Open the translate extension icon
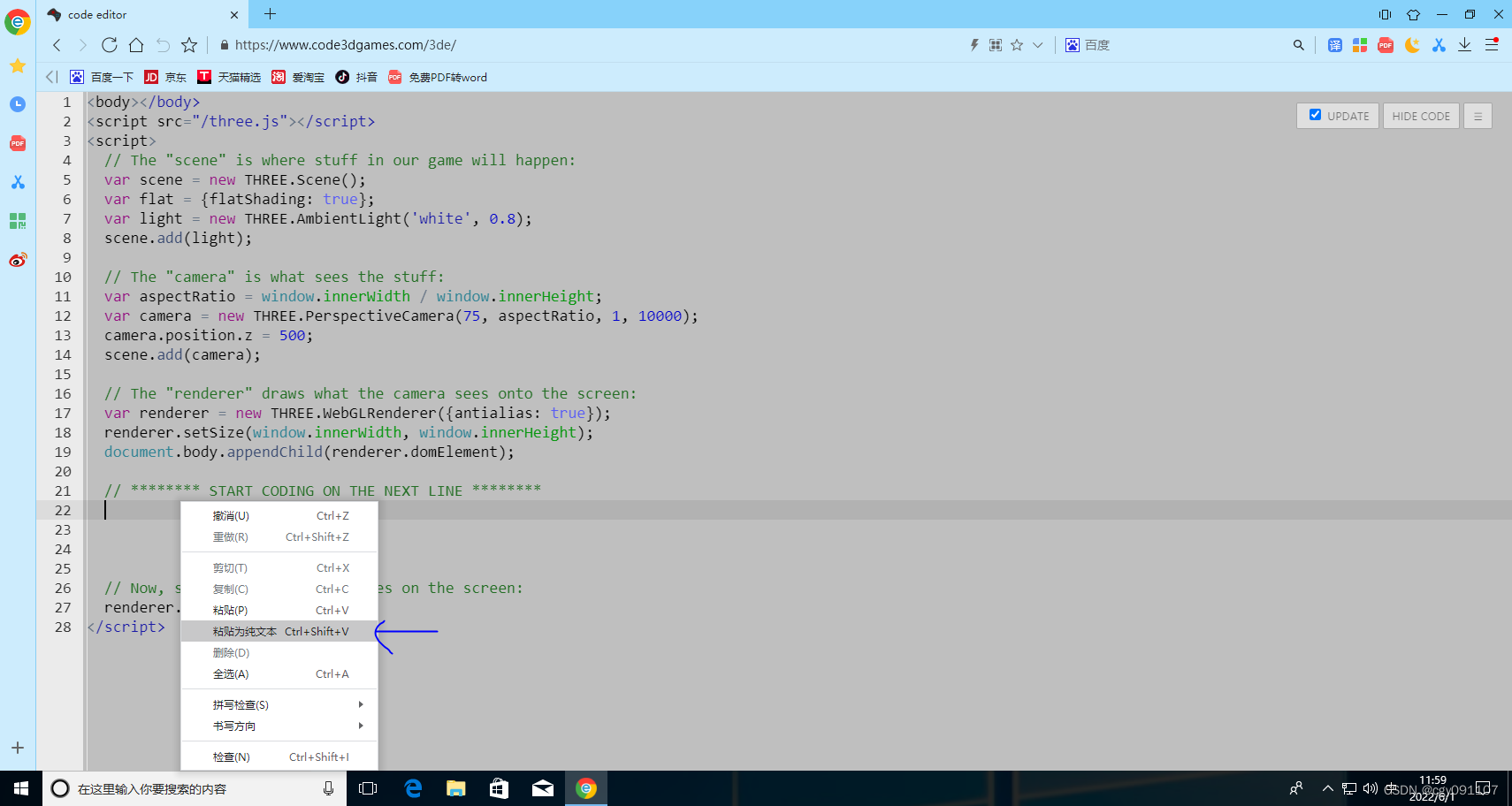The height and width of the screenshot is (806, 1512). pos(1334,45)
